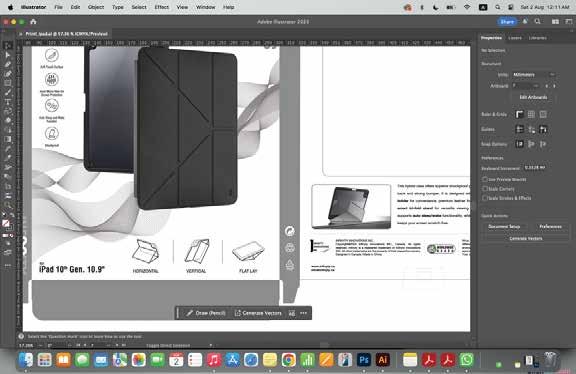This screenshot has width=576, height=374.
Task: Open the more options ellipsis in taskbar
Action: [303, 313]
